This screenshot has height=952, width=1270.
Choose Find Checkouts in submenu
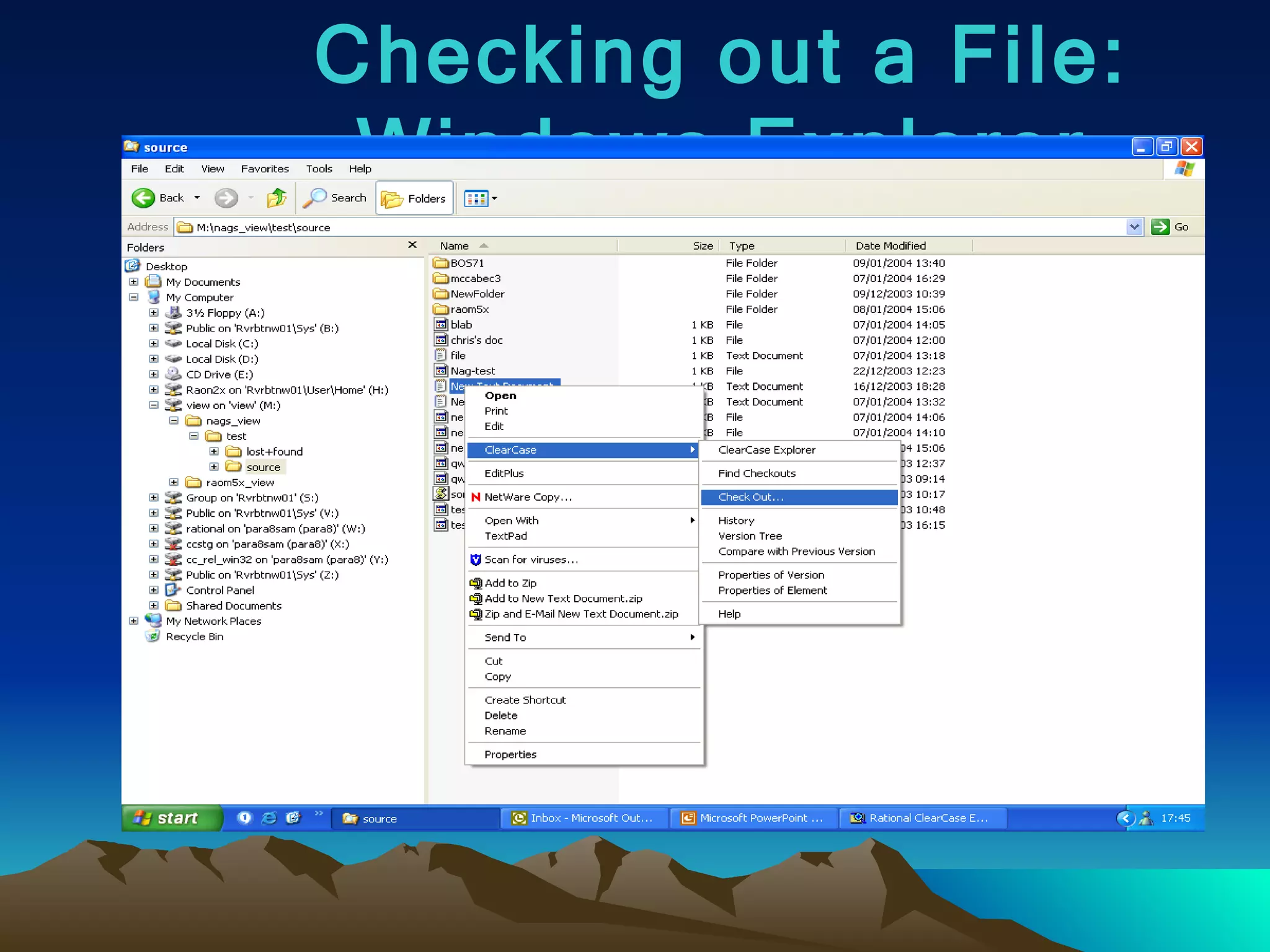[x=799, y=474]
